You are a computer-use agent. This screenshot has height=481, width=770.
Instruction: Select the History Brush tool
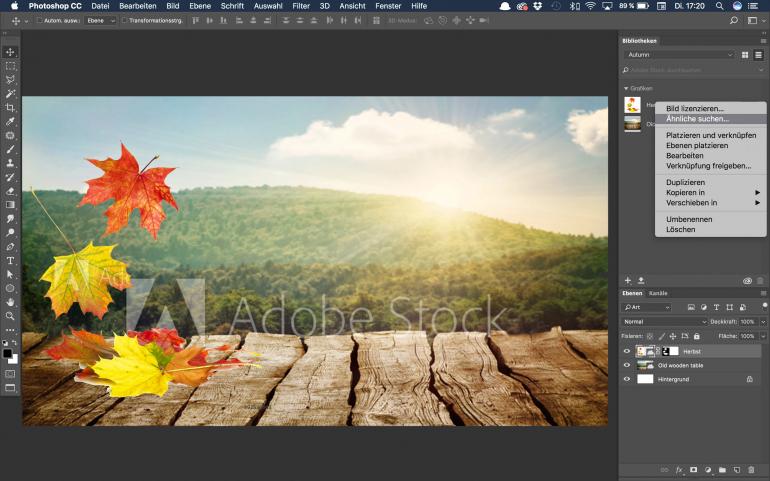click(x=10, y=177)
